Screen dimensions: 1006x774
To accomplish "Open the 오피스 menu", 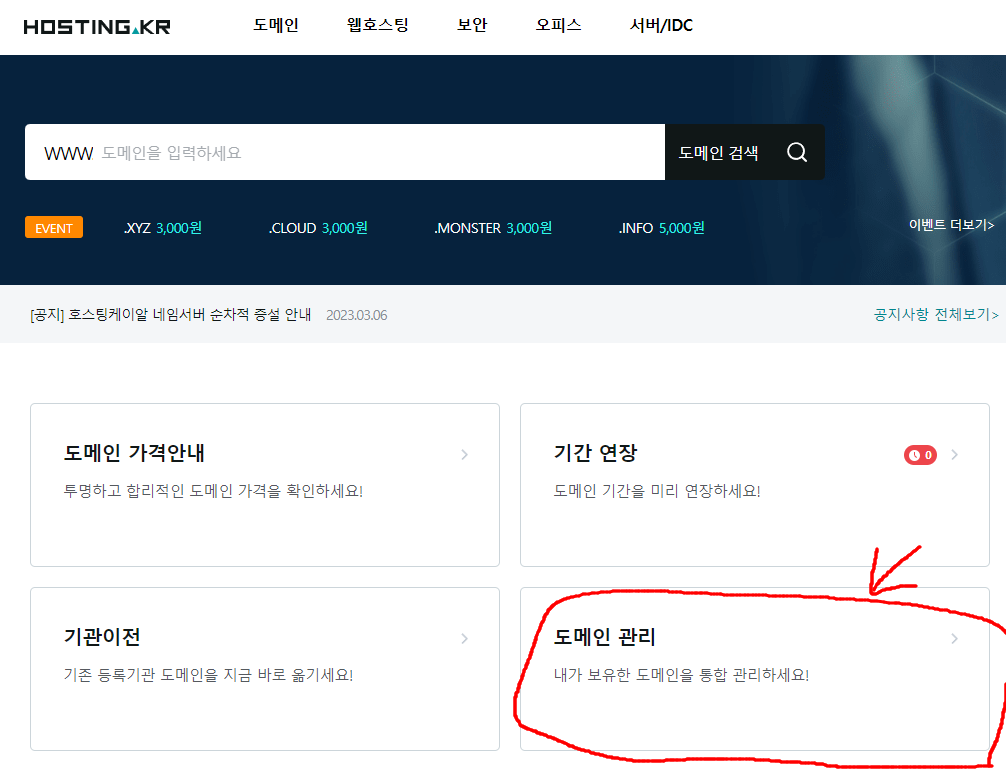I will coord(558,25).
